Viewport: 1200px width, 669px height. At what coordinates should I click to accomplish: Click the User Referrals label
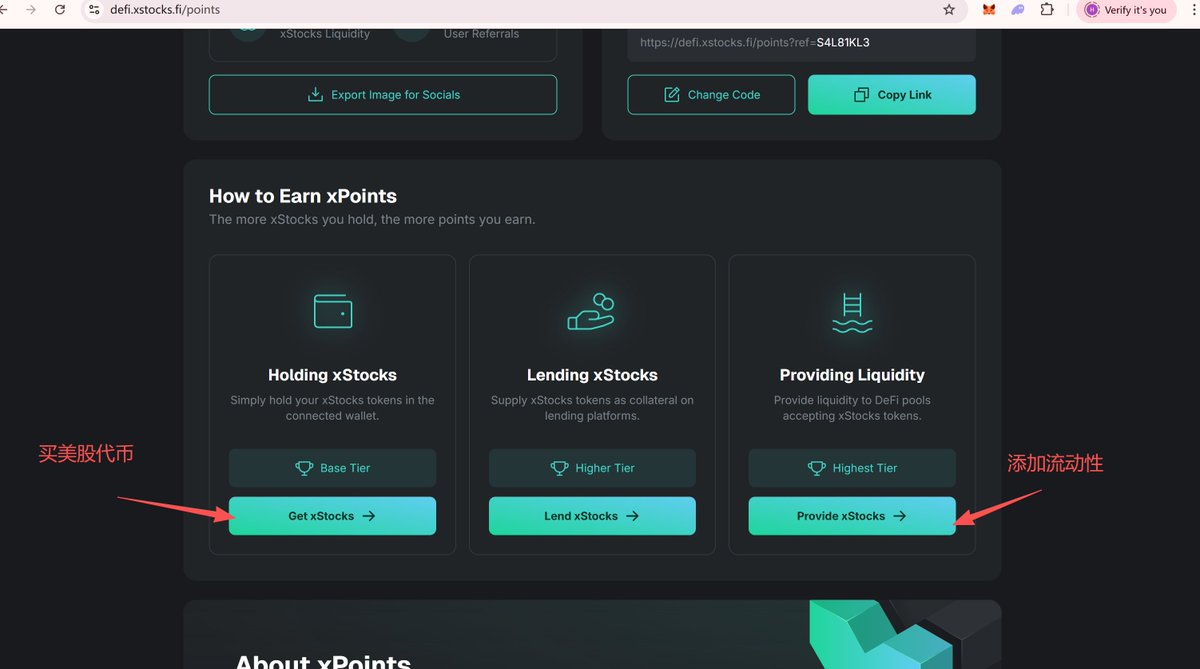pos(481,34)
